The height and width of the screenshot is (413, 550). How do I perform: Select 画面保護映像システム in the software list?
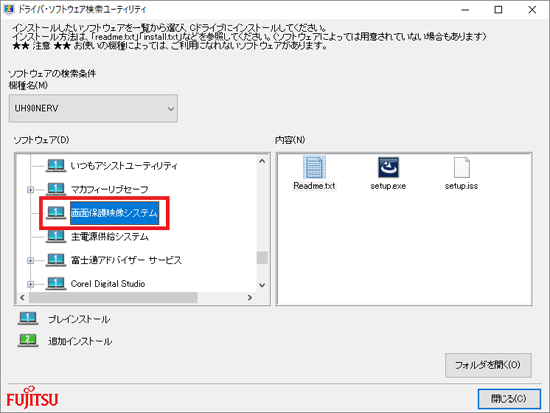pos(114,213)
